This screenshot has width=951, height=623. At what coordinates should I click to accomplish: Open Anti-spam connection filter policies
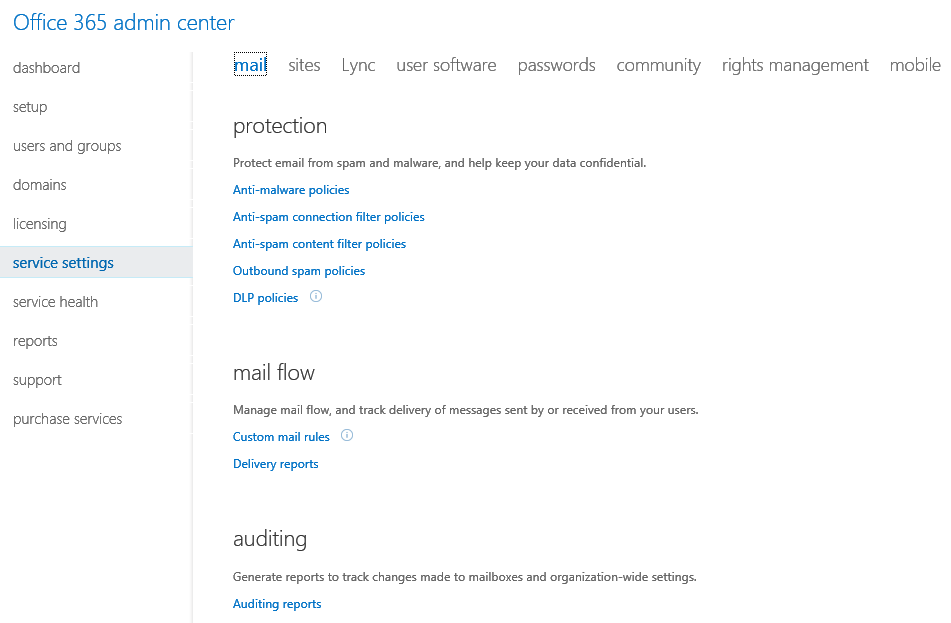click(328, 217)
